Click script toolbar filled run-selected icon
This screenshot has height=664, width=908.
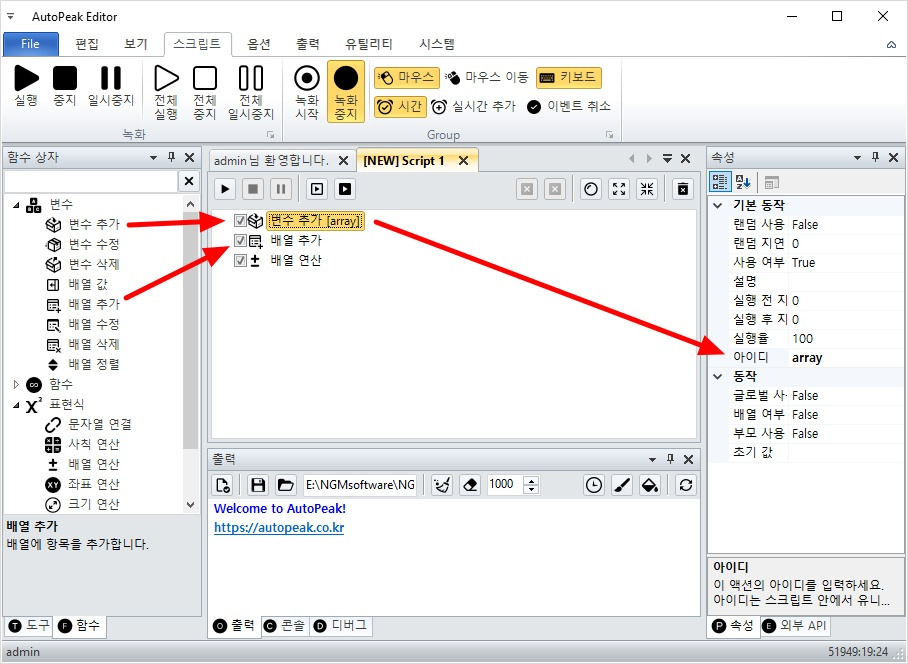345,189
